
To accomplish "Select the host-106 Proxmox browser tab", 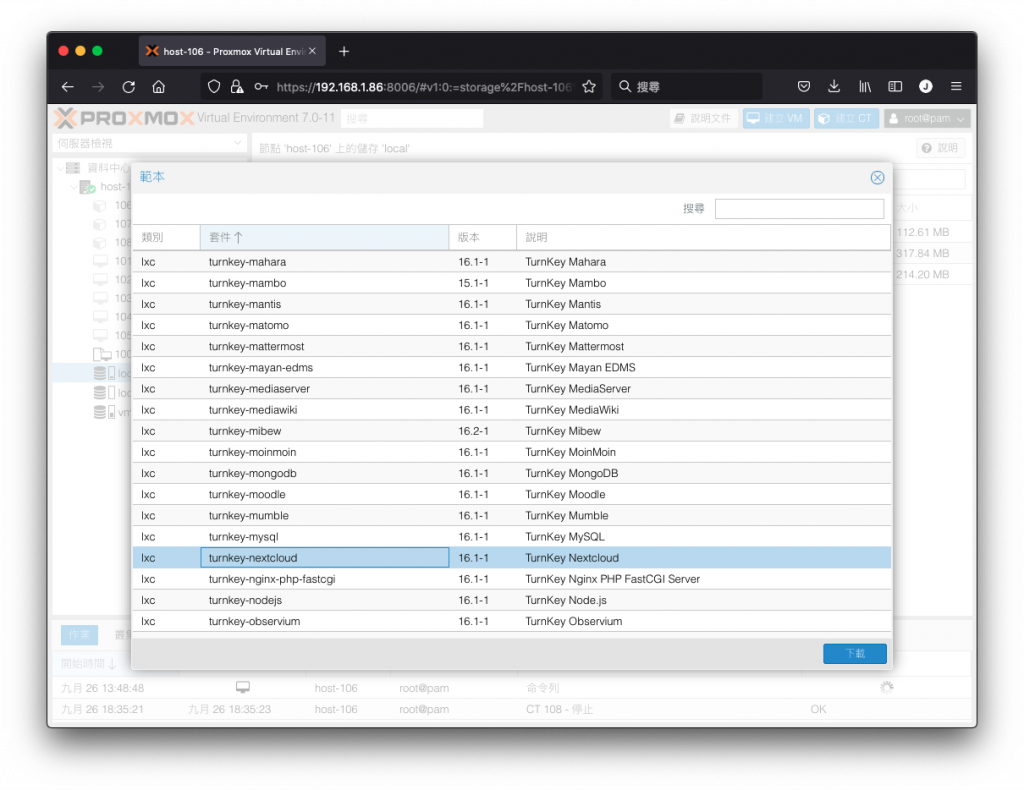I will (x=232, y=52).
